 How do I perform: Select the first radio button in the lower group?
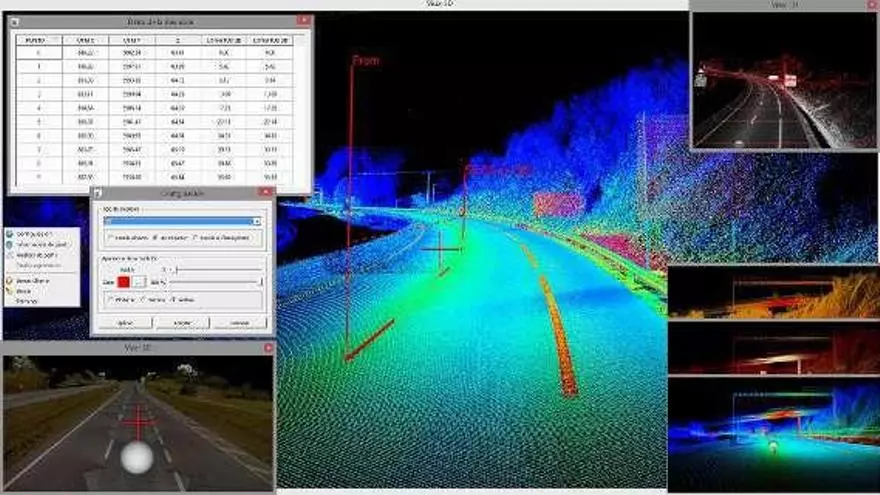(109, 299)
